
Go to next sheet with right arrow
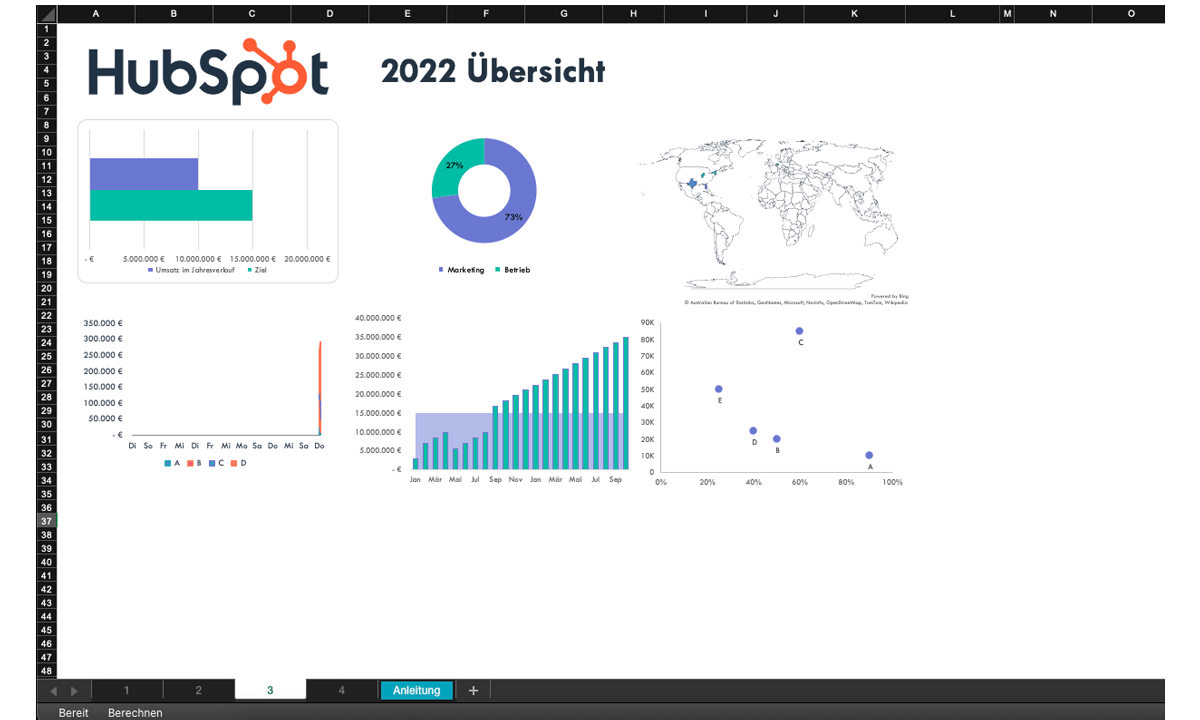click(x=74, y=690)
